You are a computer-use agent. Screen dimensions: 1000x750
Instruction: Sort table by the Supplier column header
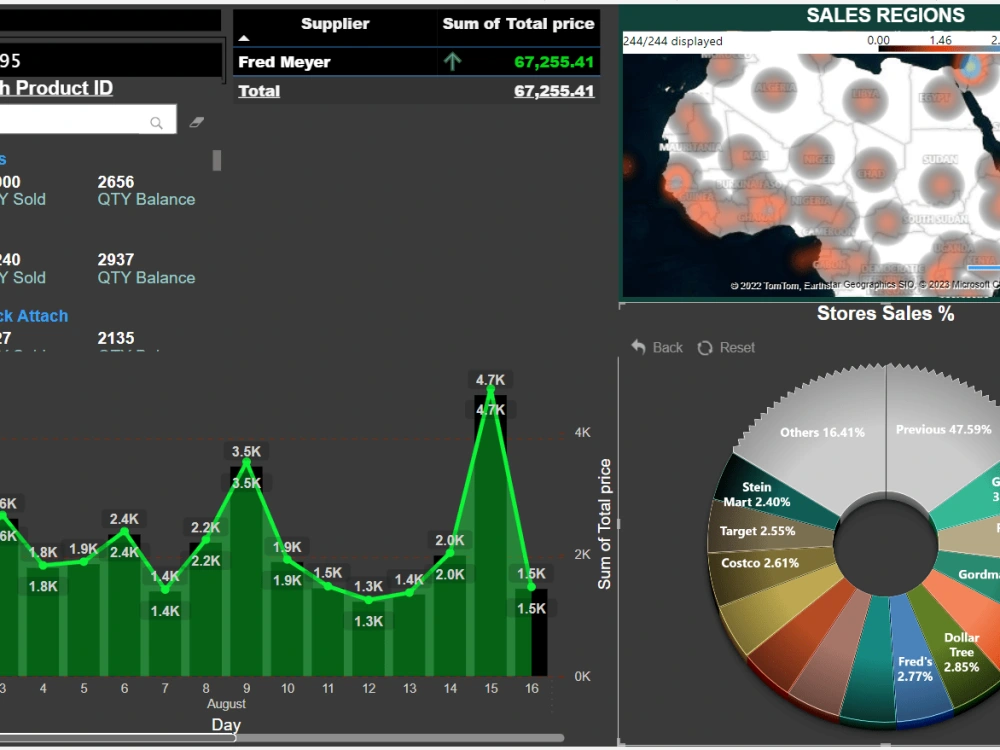(335, 24)
